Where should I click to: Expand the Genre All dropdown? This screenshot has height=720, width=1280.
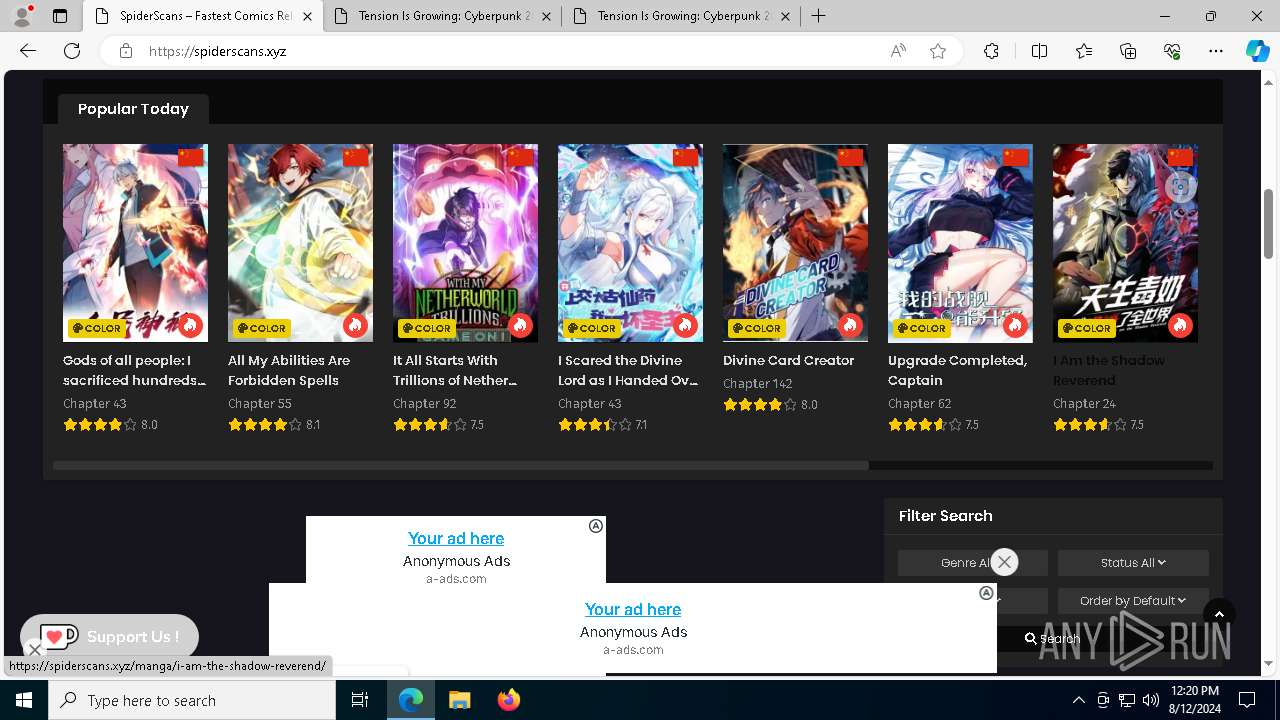[x=972, y=563]
